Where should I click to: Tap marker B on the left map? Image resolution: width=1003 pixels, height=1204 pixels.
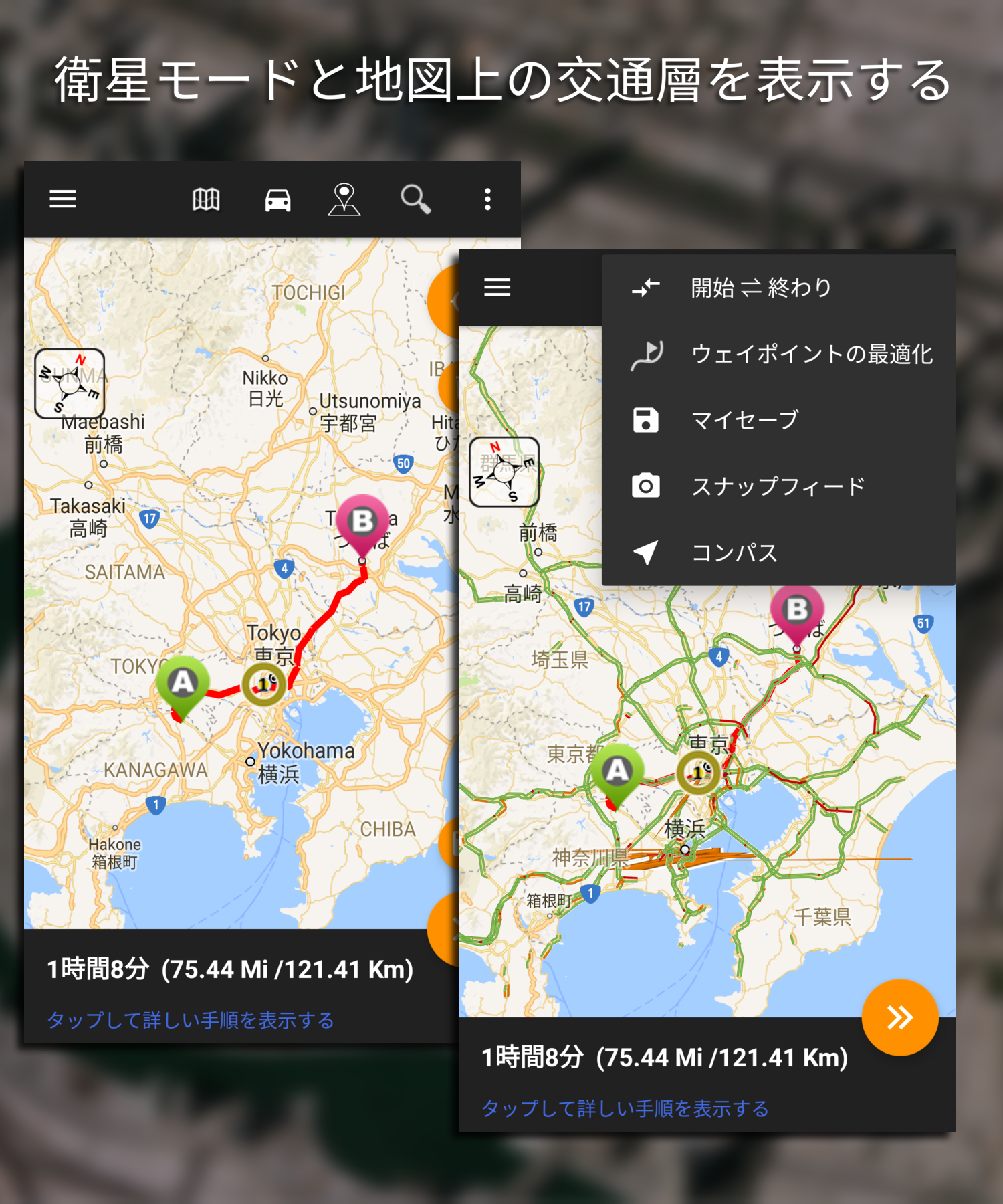[362, 527]
